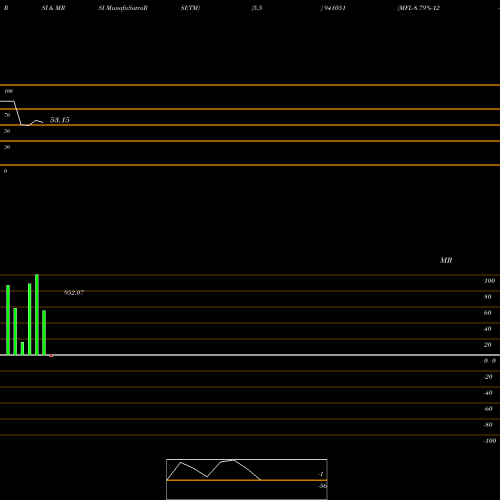Click the -40 label on MR axis
The image size is (500, 500).
(488, 393)
